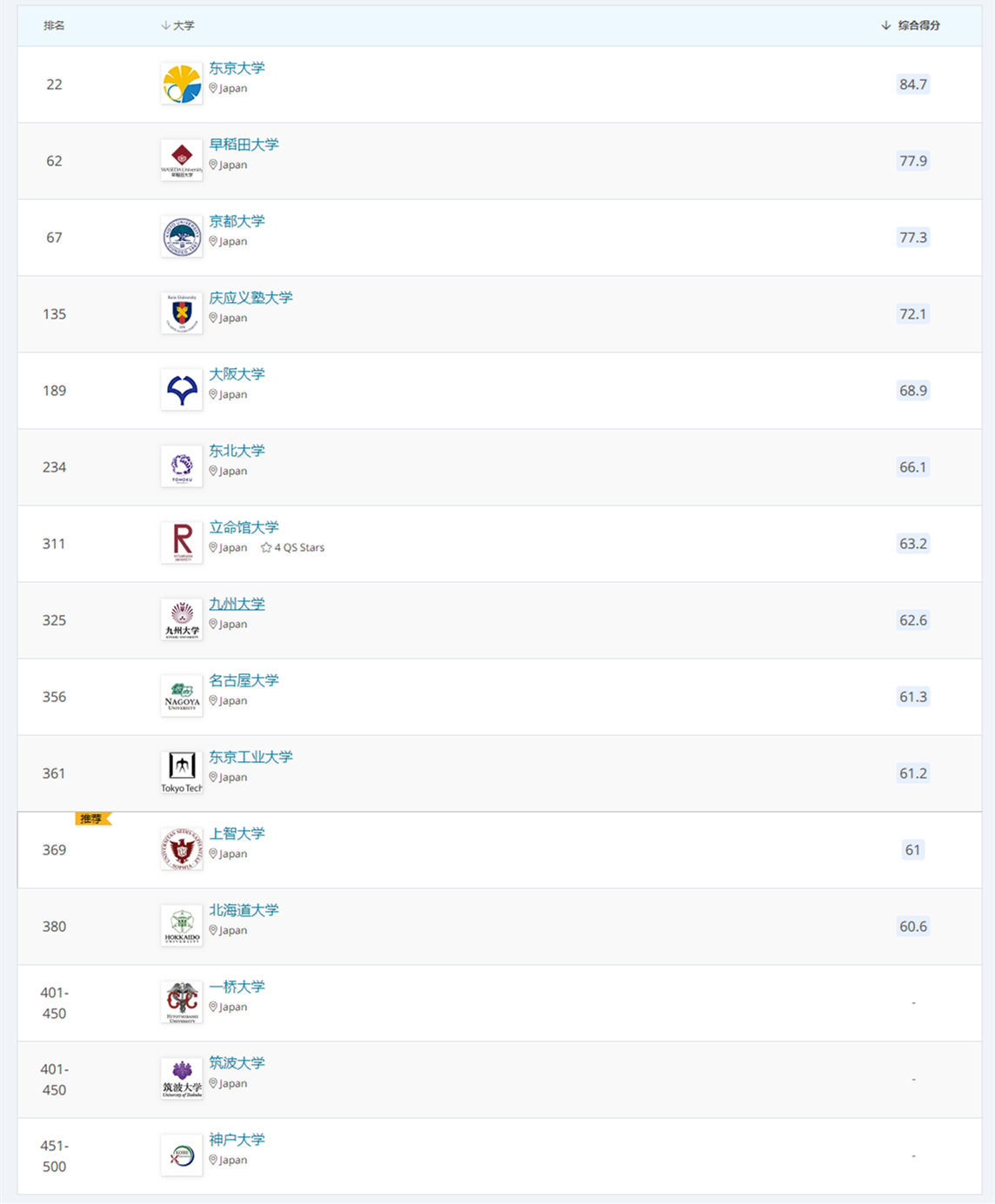Click the 推荐 tag on Sophia row
The image size is (995, 1204).
click(92, 819)
